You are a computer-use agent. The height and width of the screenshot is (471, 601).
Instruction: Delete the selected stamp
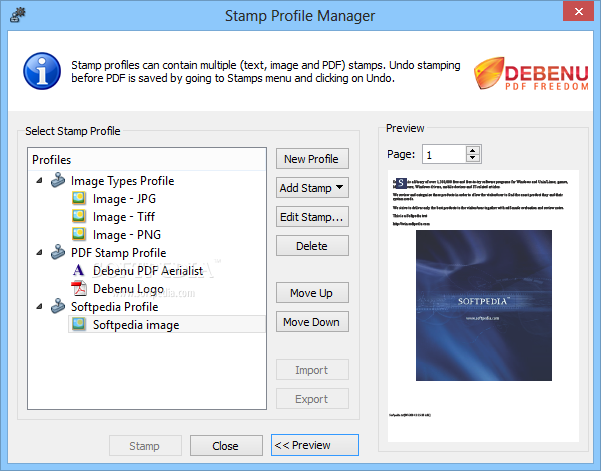(x=312, y=246)
